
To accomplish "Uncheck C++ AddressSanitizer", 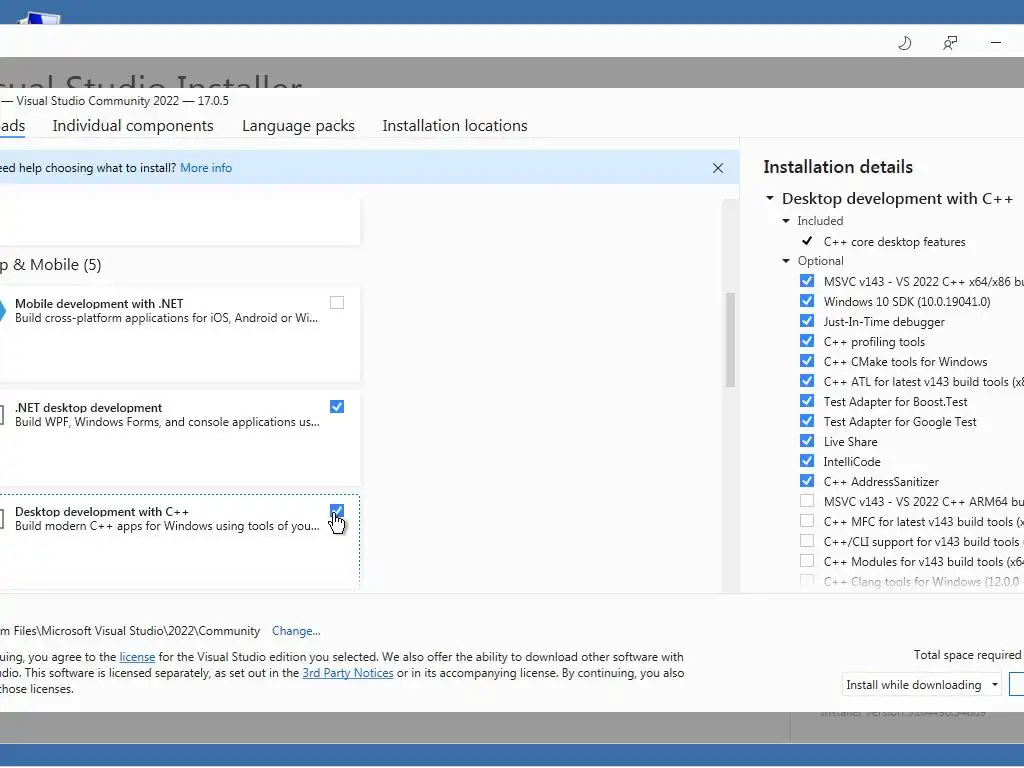I will pos(807,481).
